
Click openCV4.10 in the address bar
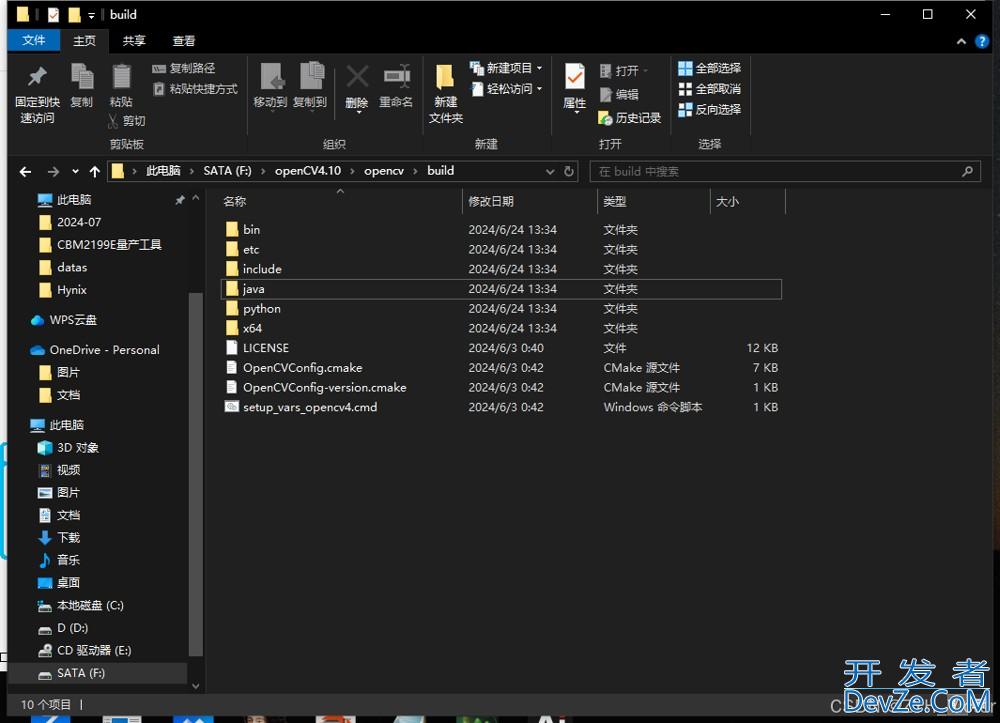(308, 171)
